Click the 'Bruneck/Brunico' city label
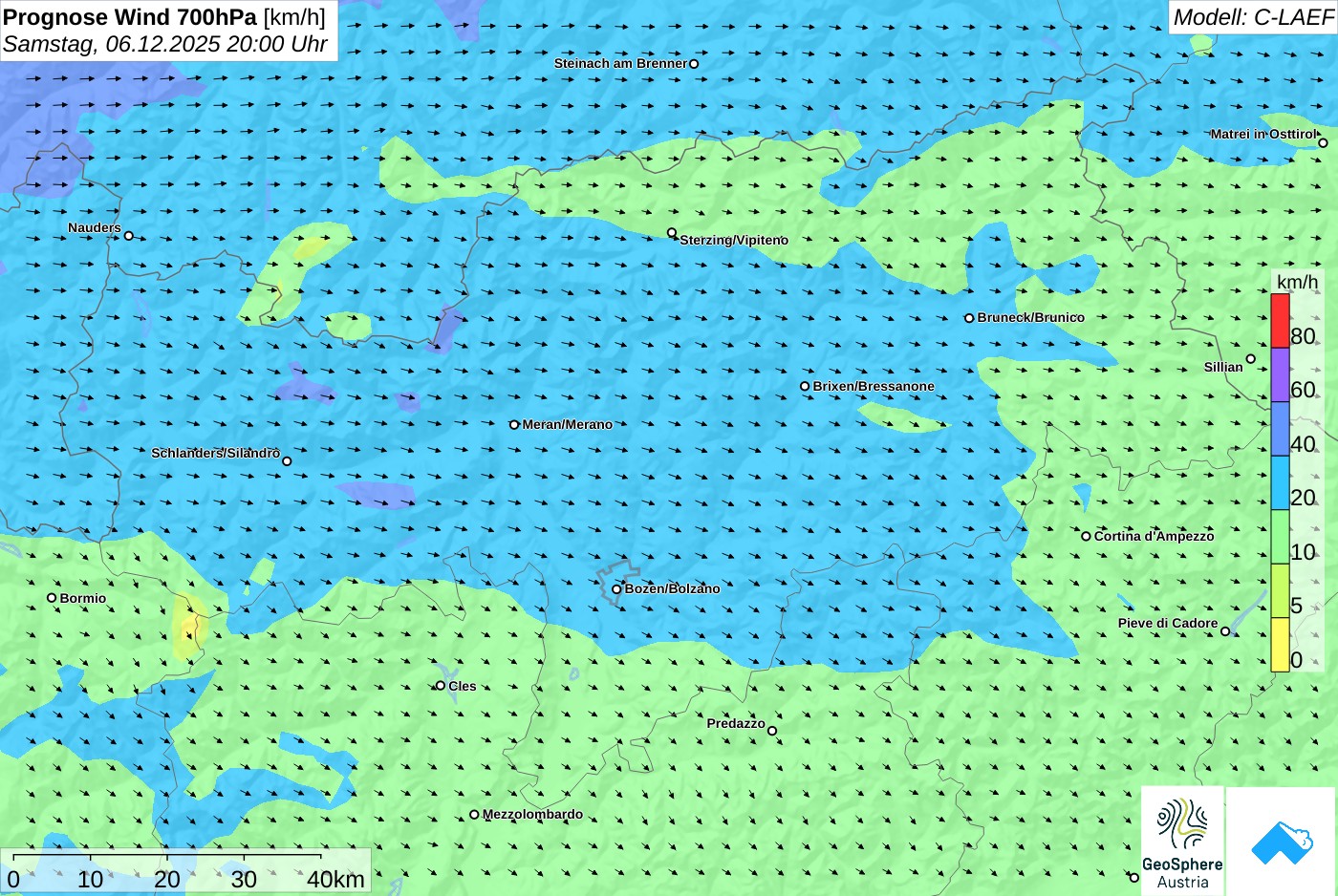 [x=1031, y=318]
